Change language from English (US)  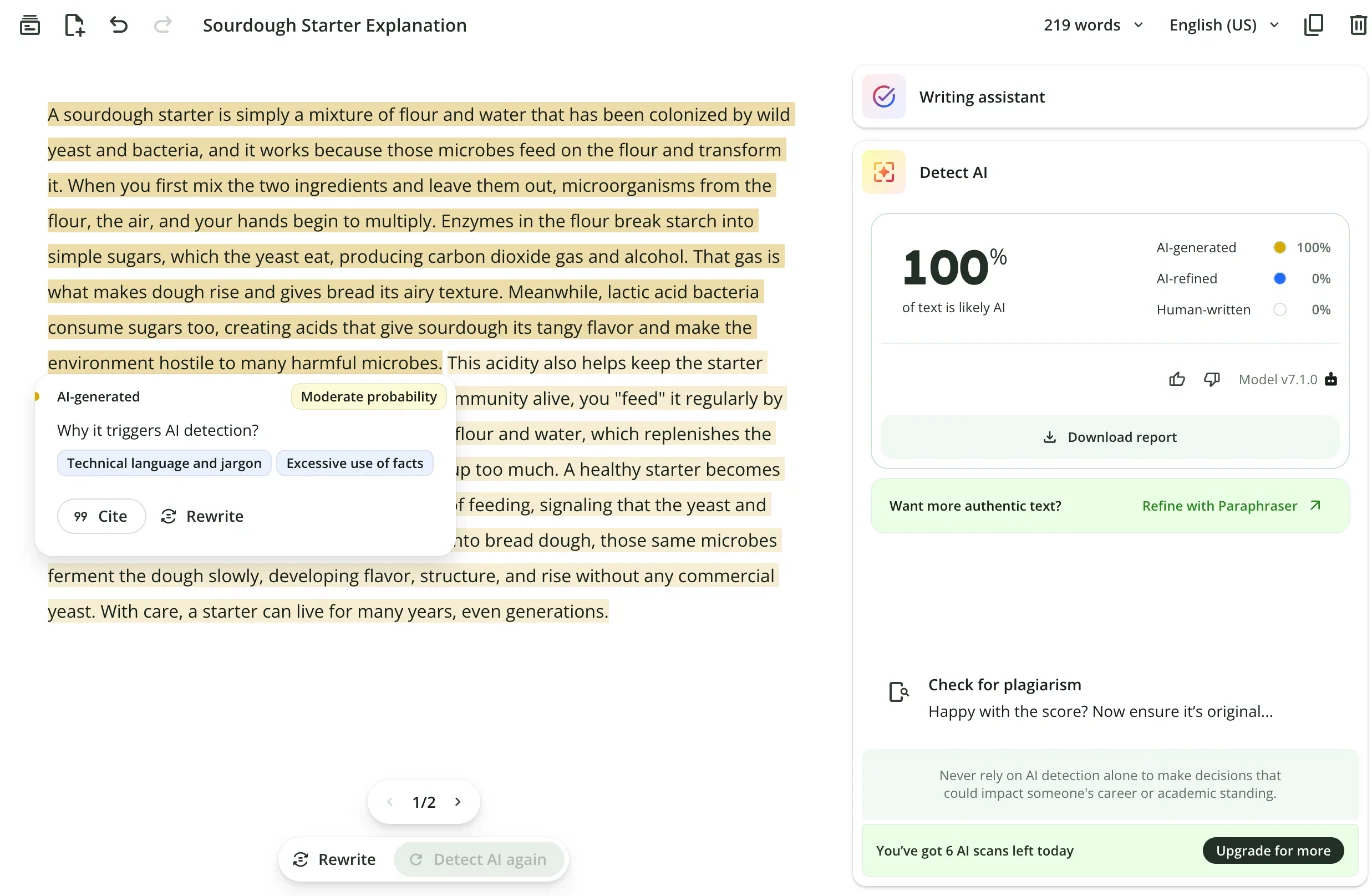[1224, 25]
